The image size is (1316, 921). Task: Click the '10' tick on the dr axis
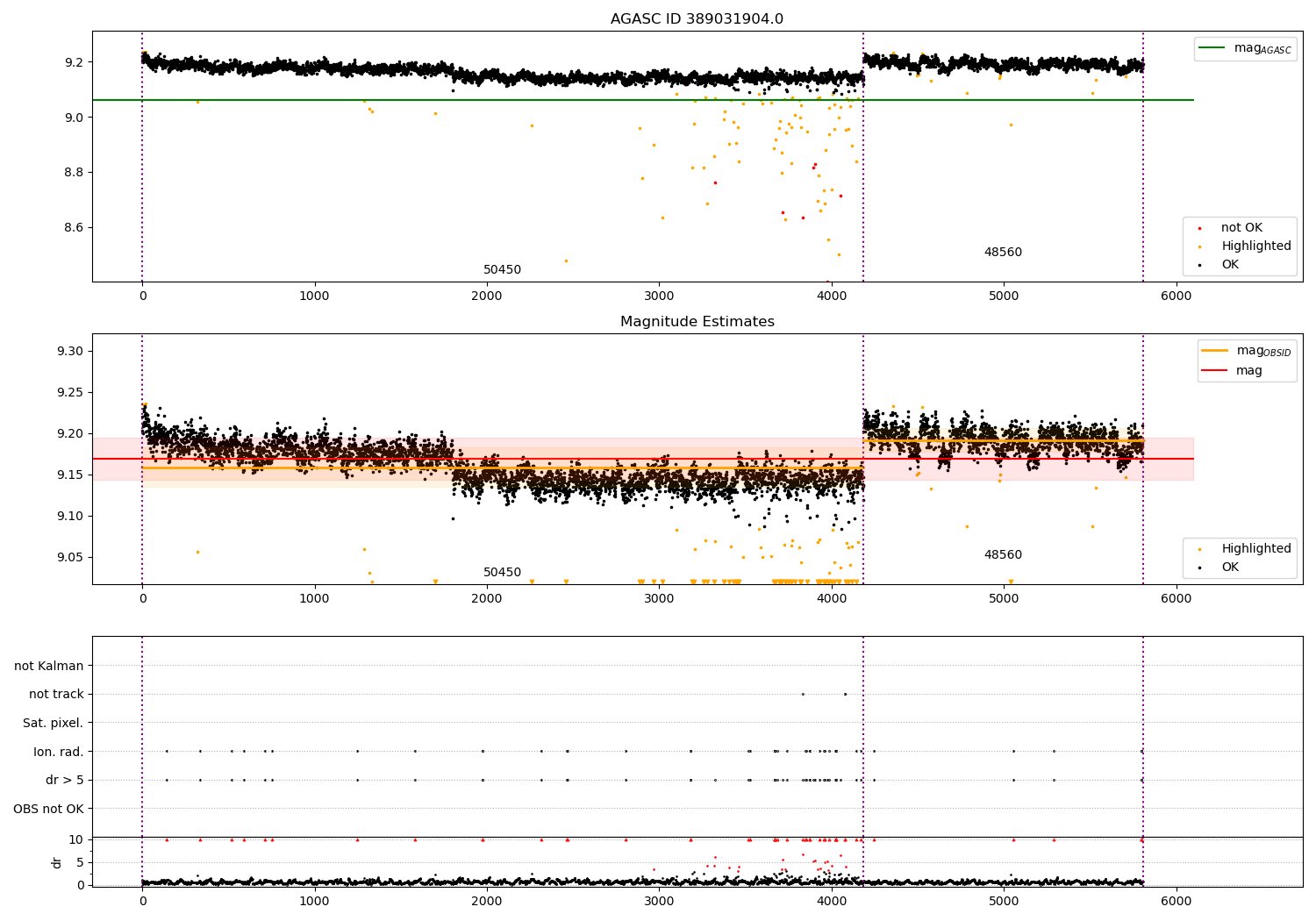point(76,840)
